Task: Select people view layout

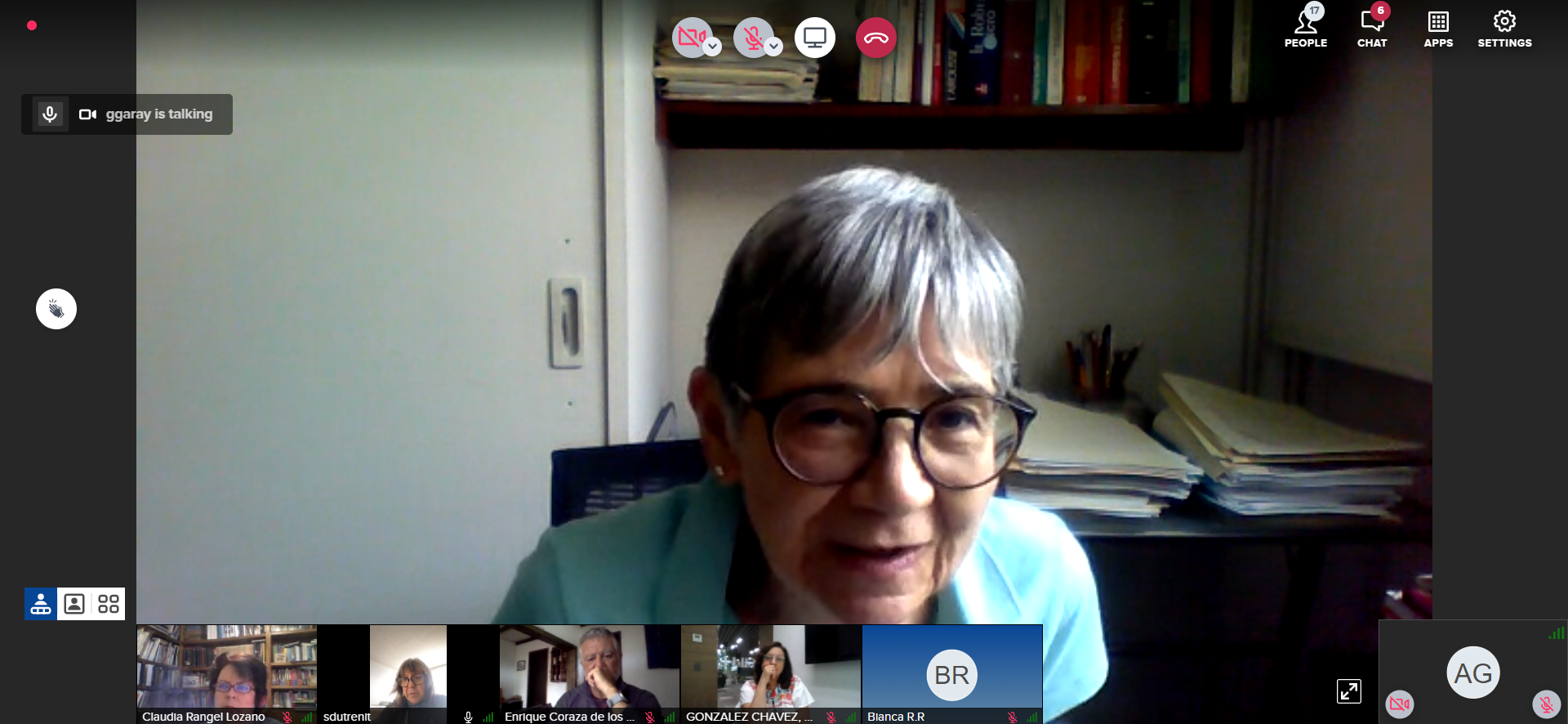Action: 74,604
